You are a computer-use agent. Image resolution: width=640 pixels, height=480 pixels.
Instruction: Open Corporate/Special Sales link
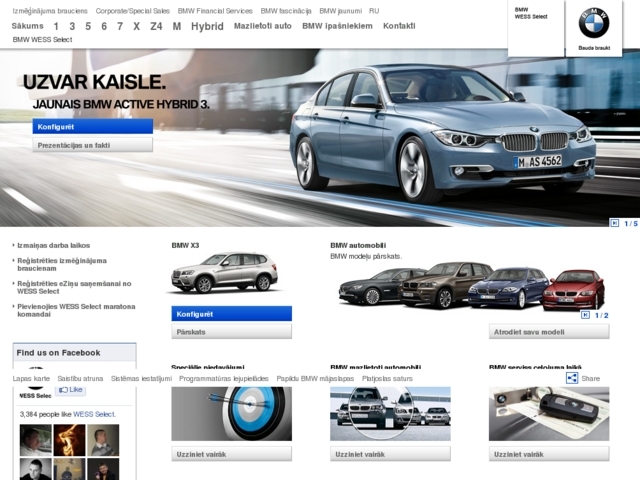133,11
